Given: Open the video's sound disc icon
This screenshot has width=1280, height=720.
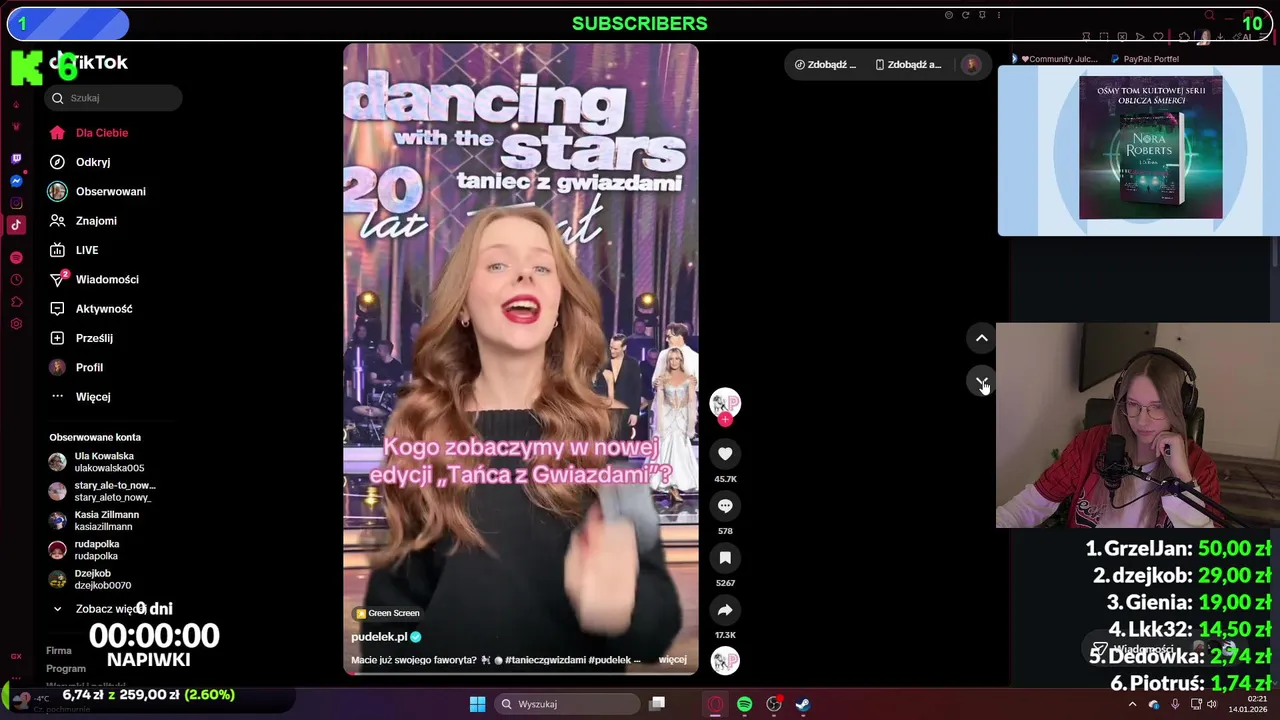Looking at the screenshot, I should (725, 661).
